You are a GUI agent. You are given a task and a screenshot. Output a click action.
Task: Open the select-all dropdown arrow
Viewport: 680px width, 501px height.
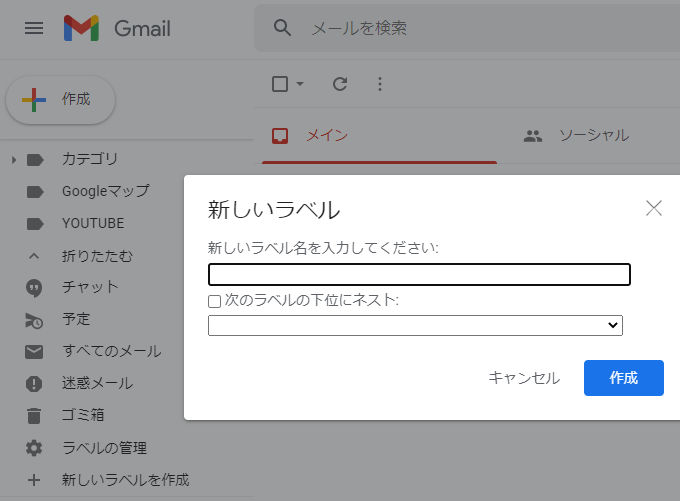(300, 83)
